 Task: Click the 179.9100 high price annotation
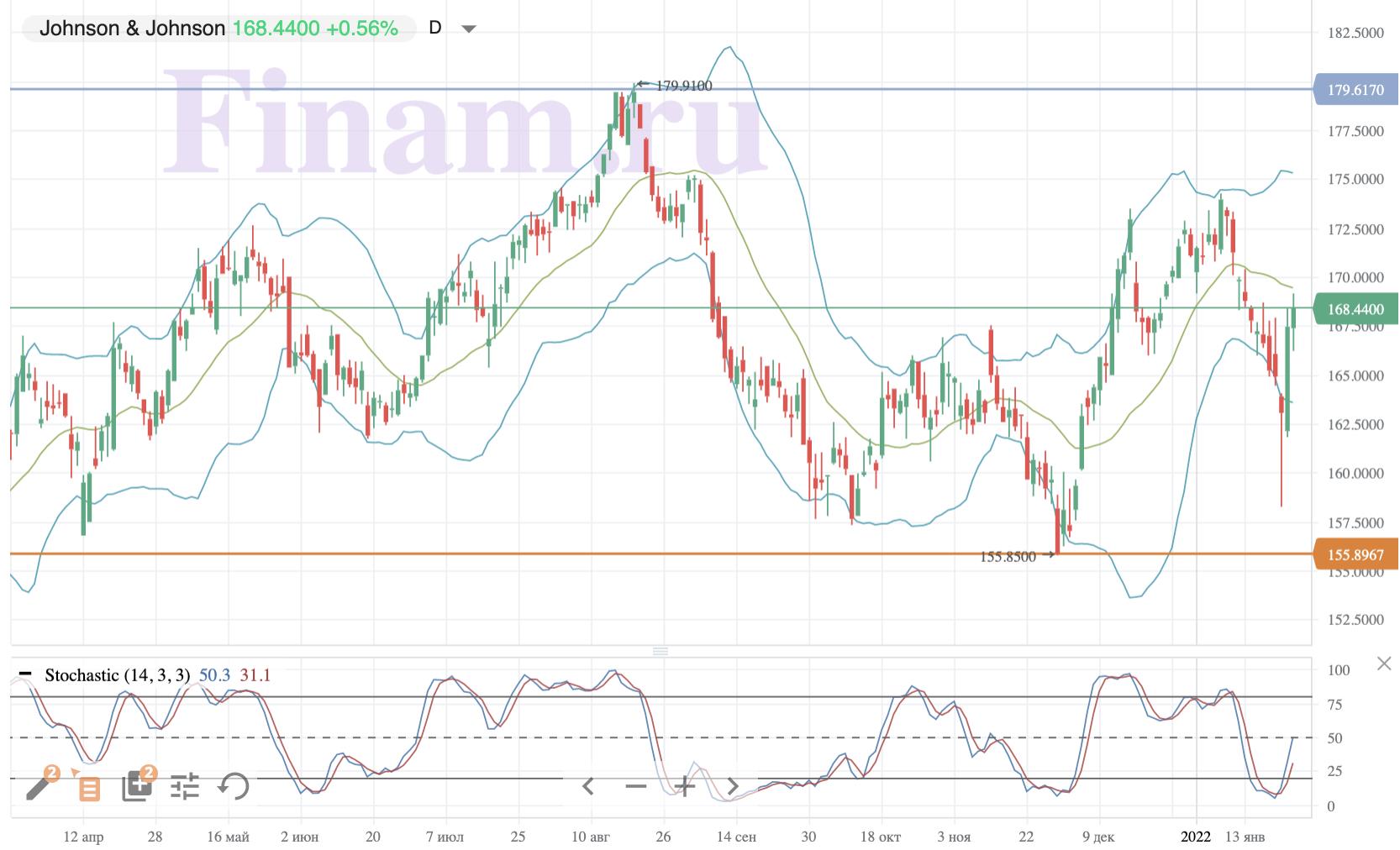point(683,86)
